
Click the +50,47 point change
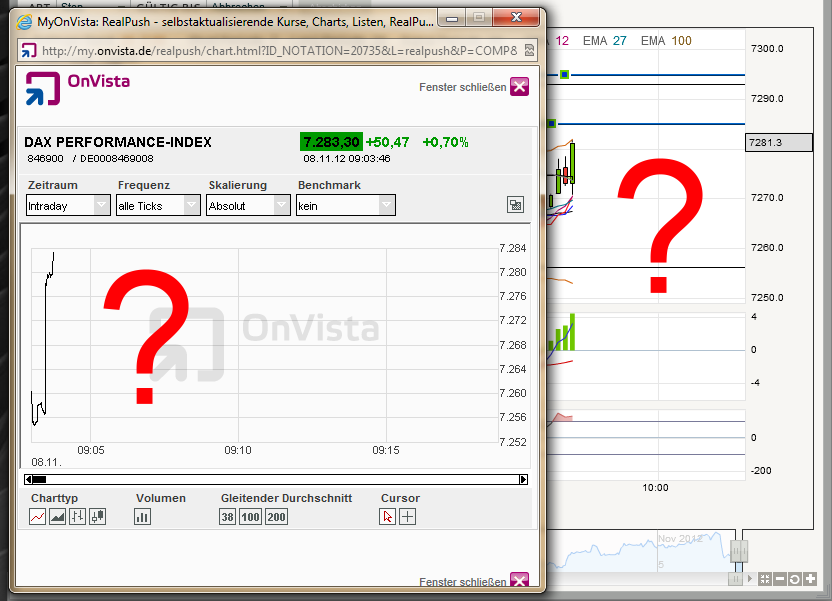pos(387,142)
